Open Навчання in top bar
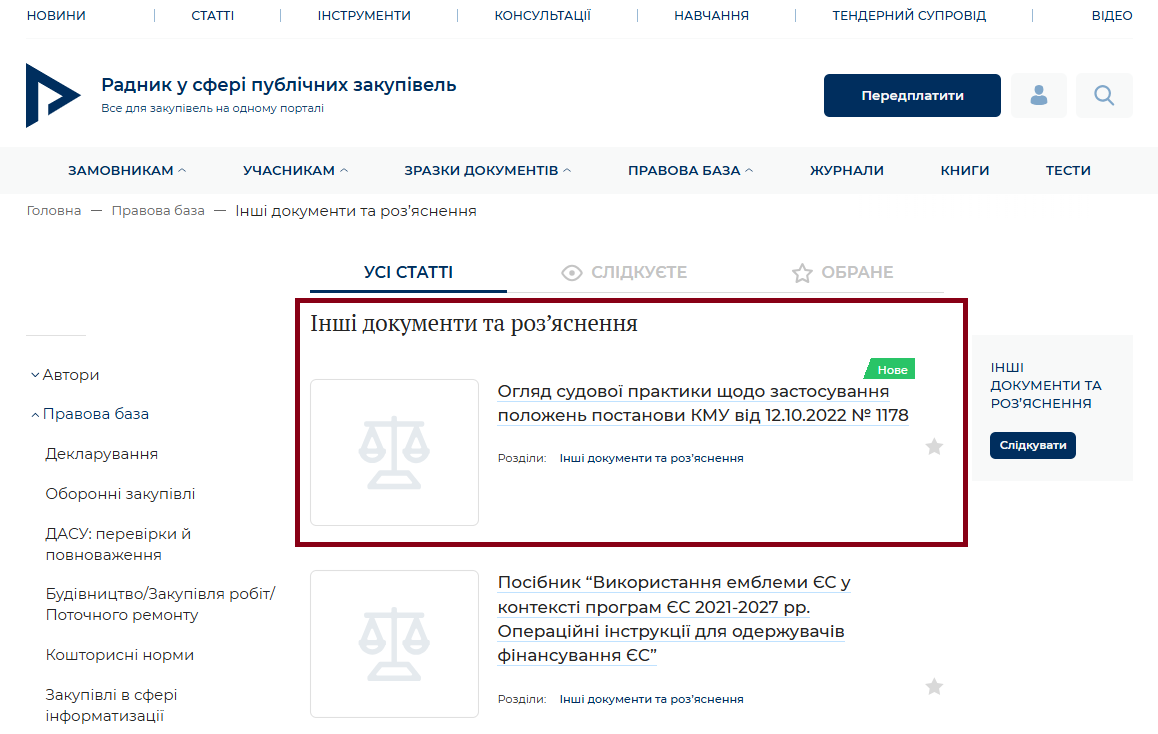This screenshot has height=734, width=1158. (x=711, y=16)
